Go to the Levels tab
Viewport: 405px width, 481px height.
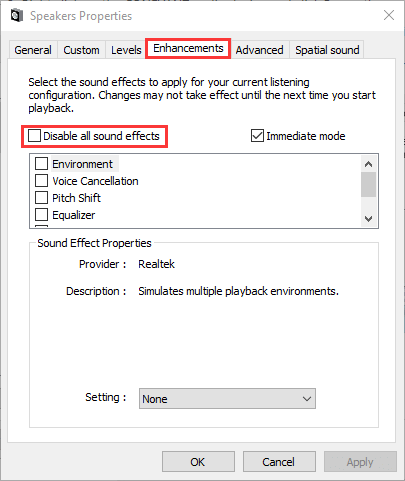tap(126, 50)
